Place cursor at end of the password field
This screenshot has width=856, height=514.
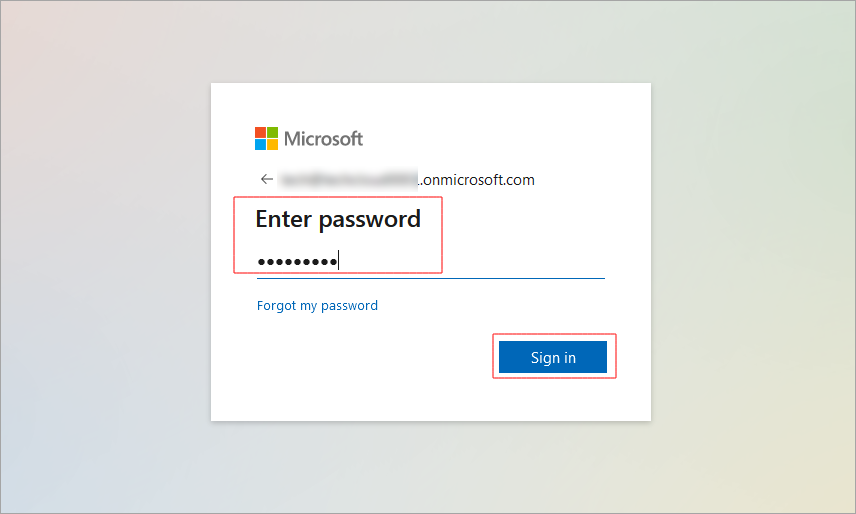[x=342, y=262]
